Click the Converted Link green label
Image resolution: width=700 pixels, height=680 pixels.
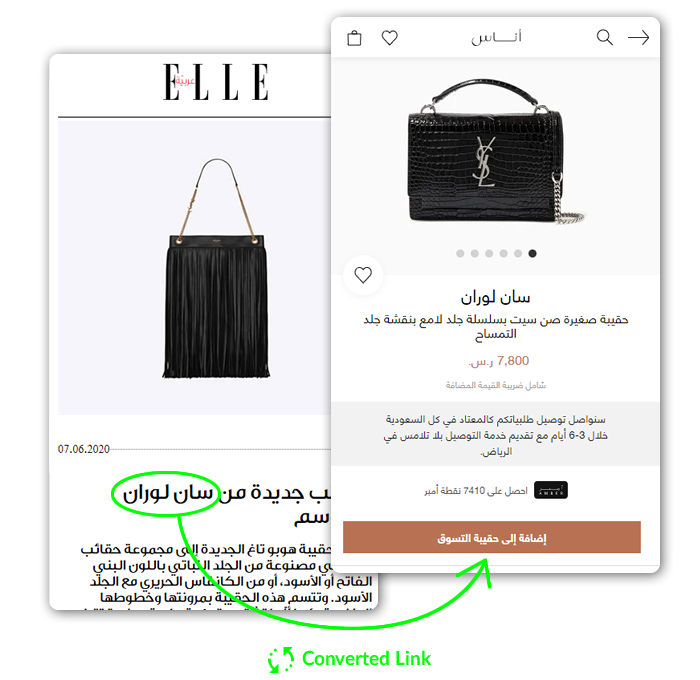(x=366, y=659)
